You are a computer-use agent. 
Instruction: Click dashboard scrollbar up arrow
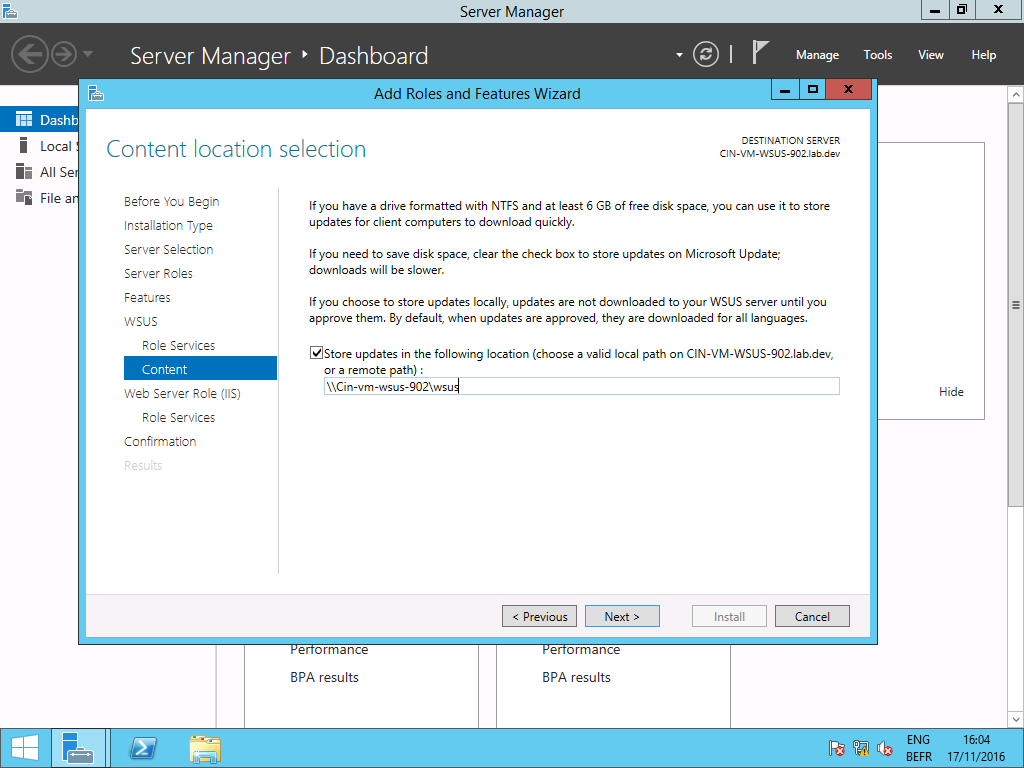[x=1016, y=95]
